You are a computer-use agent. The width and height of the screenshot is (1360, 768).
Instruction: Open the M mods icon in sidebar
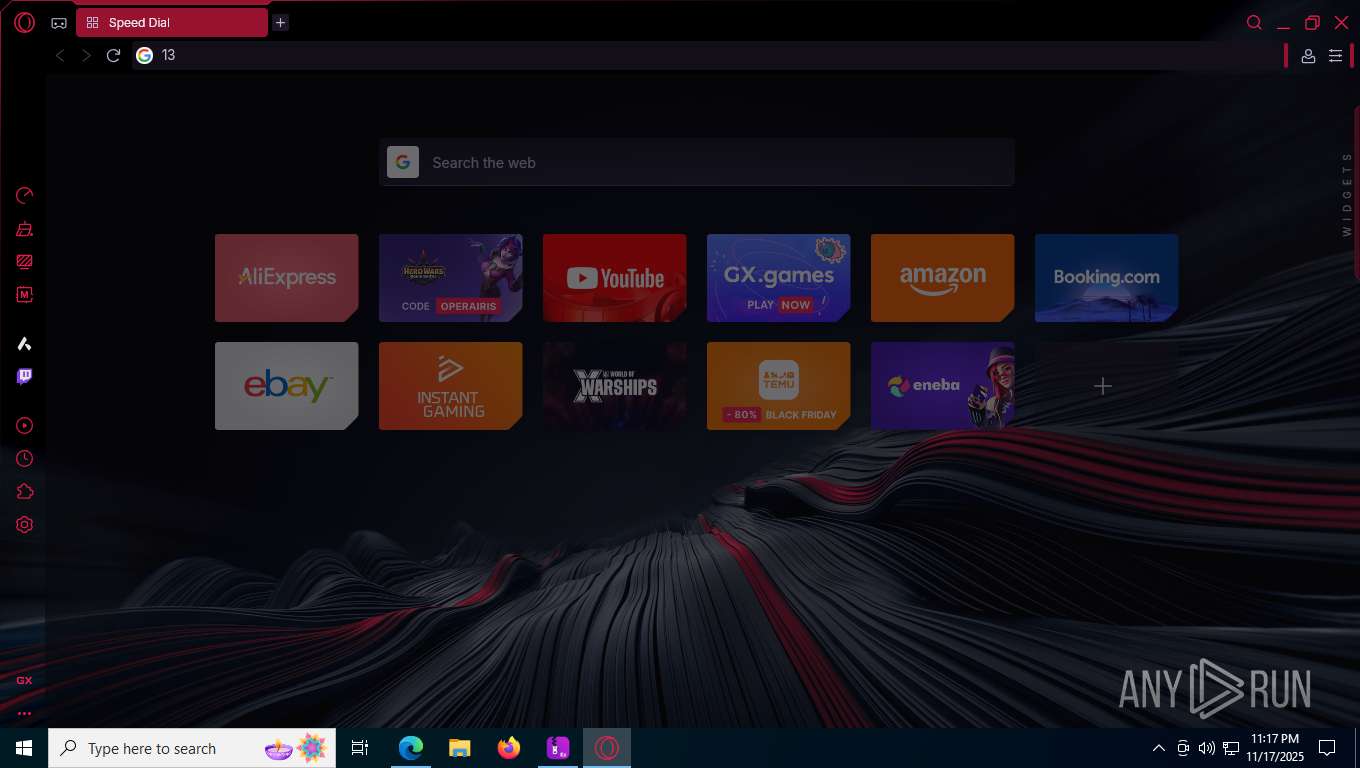tap(24, 295)
